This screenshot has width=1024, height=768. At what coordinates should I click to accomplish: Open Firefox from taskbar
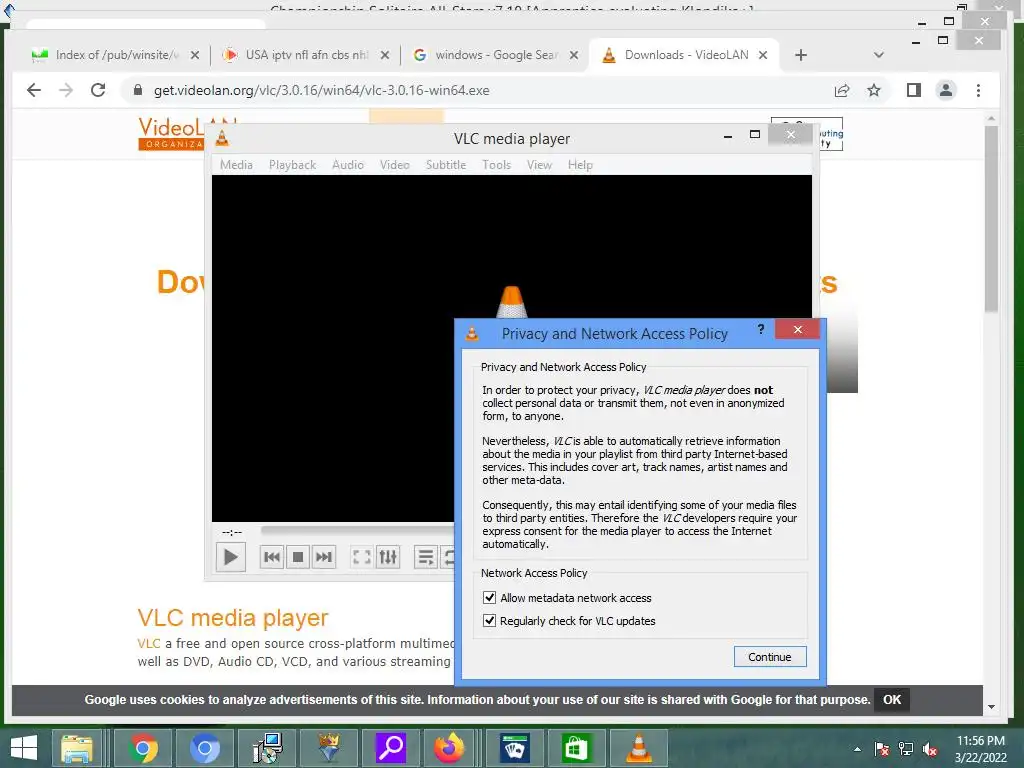tap(449, 748)
